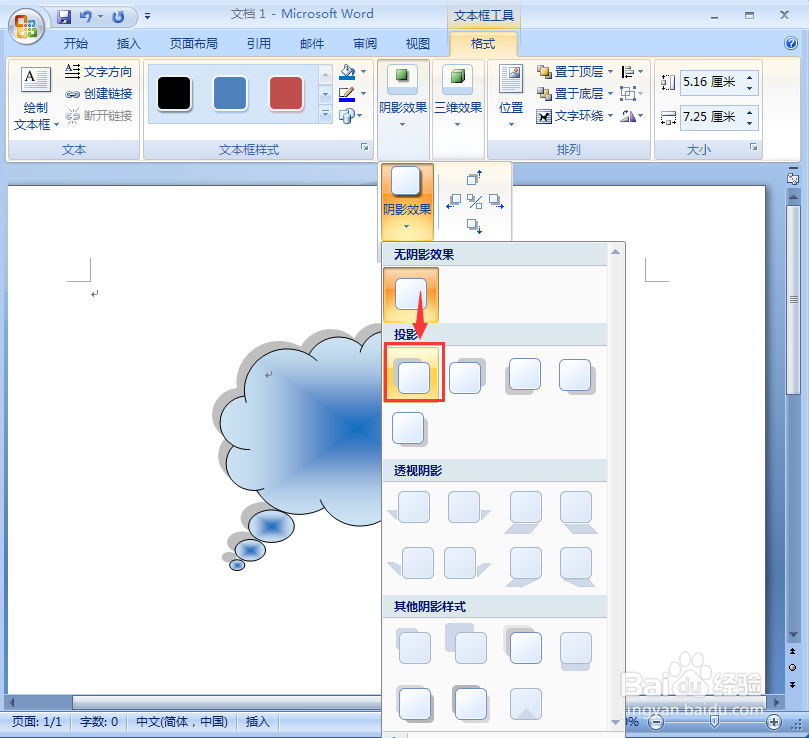Click 断开链接 break link
809x738 pixels.
pos(99,116)
